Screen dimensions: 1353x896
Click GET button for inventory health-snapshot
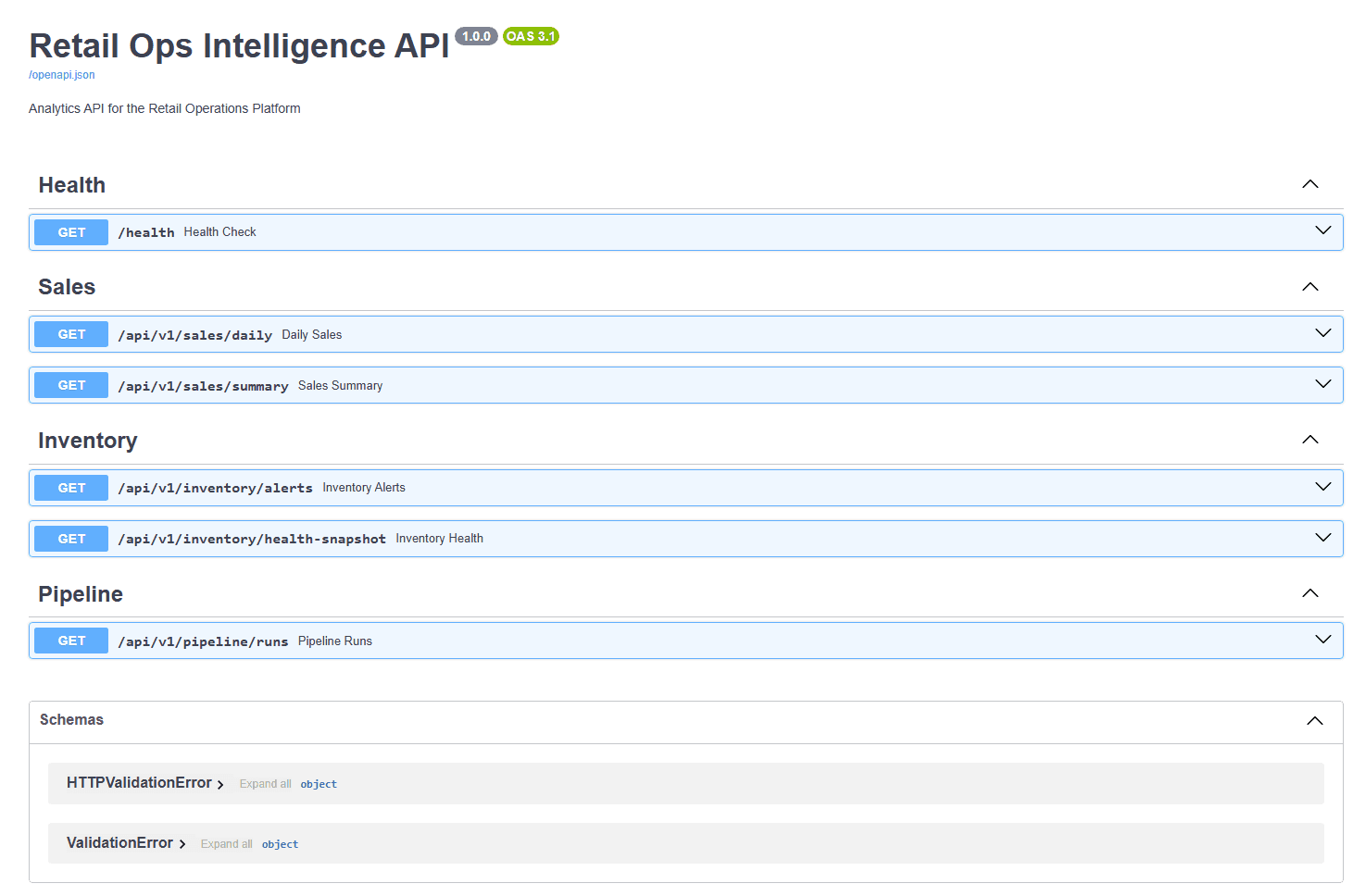point(71,539)
